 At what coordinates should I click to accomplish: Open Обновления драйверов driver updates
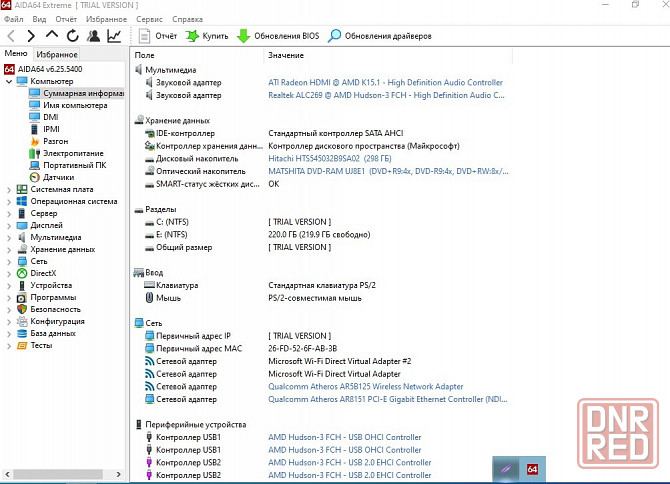(380, 36)
